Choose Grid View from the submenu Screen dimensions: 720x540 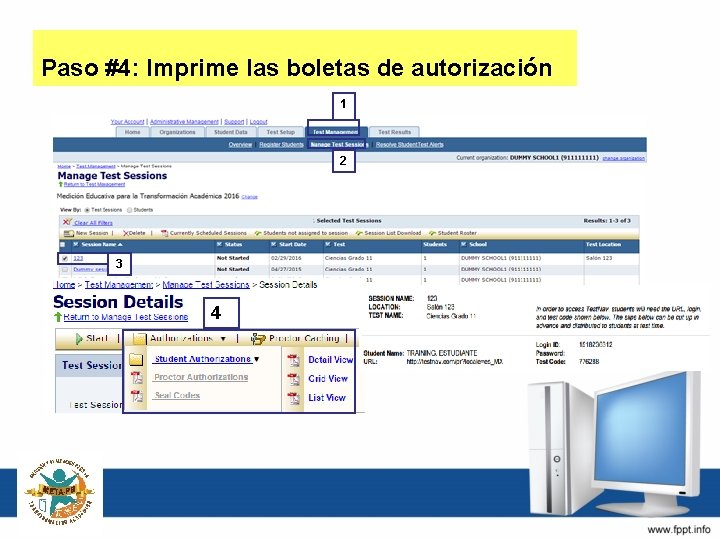pos(328,379)
